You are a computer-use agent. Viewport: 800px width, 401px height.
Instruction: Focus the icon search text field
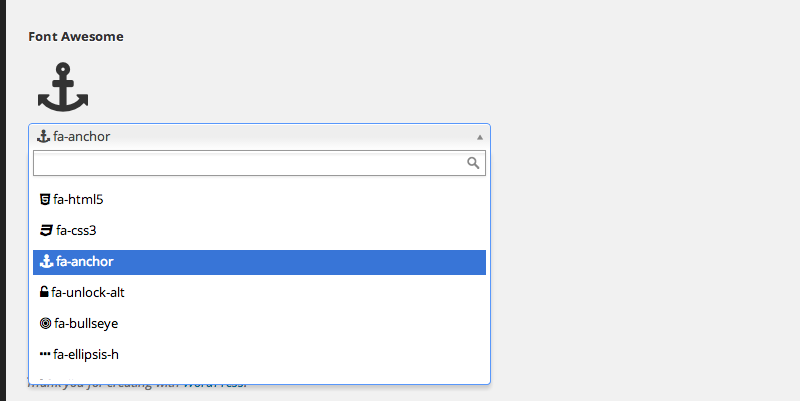(250, 163)
